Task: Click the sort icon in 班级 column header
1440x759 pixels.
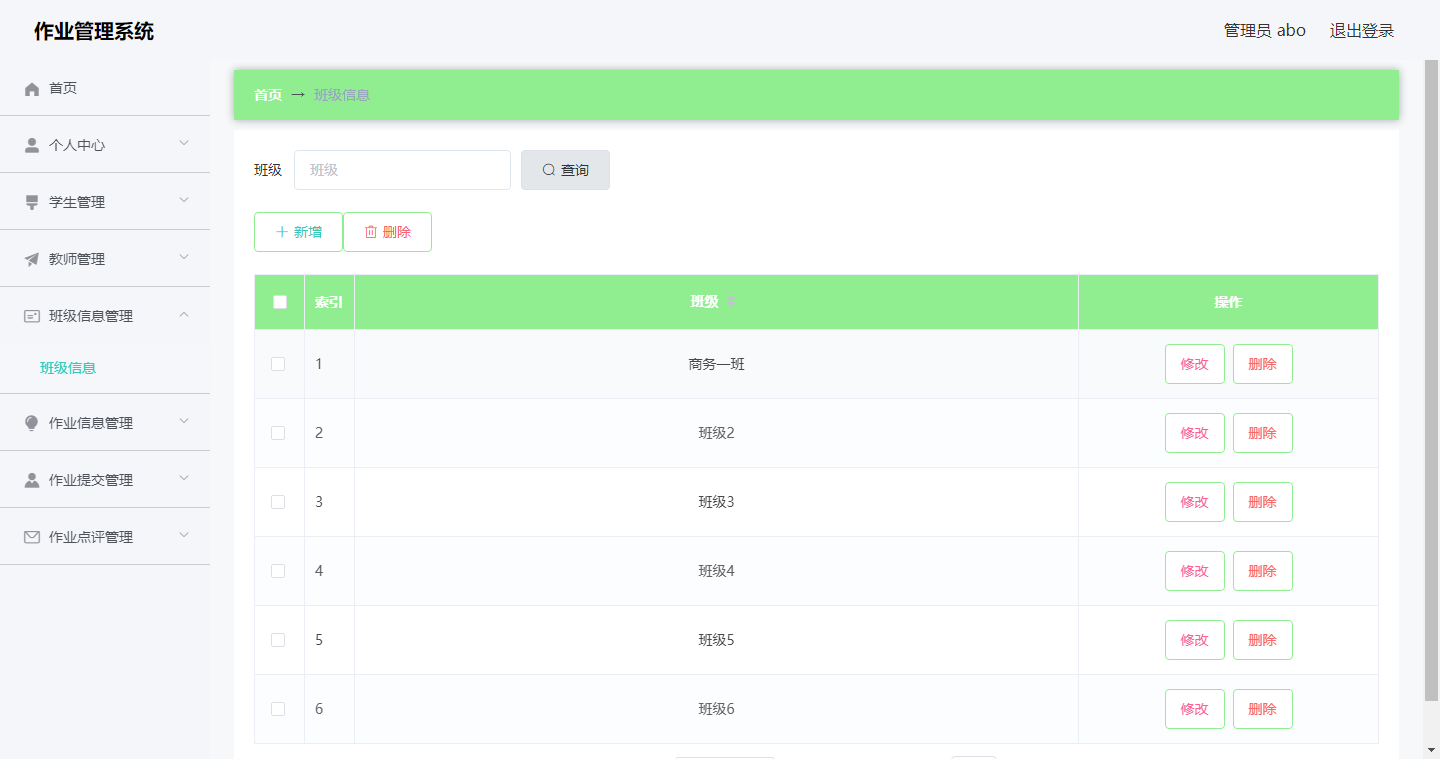Action: tap(731, 302)
